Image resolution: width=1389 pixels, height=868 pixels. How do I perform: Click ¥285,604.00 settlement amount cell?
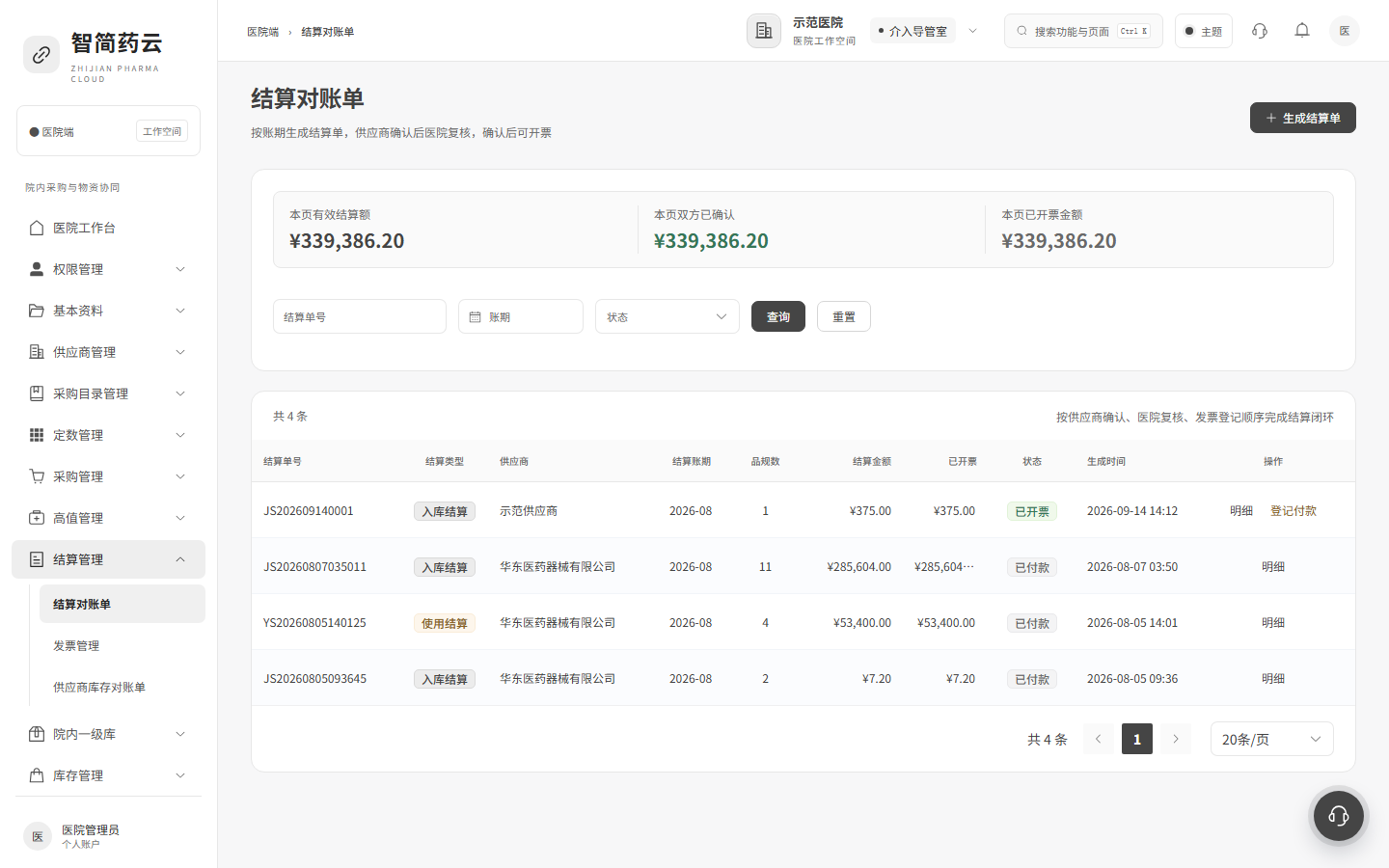click(x=859, y=567)
